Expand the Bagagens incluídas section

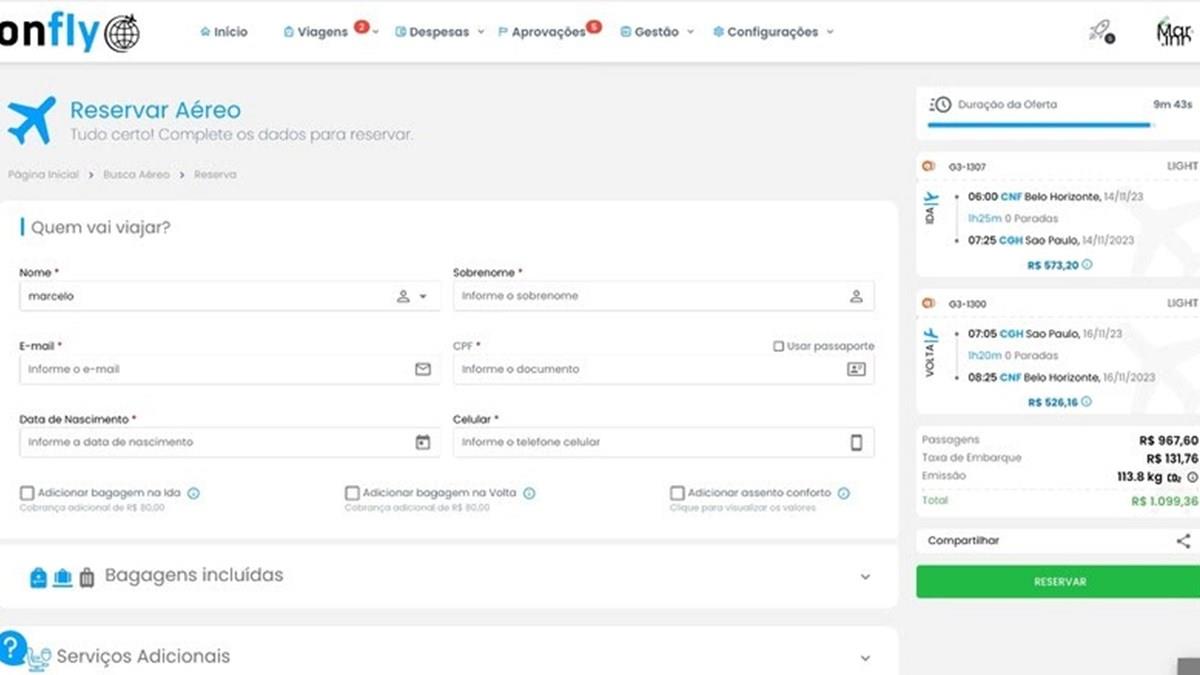865,577
